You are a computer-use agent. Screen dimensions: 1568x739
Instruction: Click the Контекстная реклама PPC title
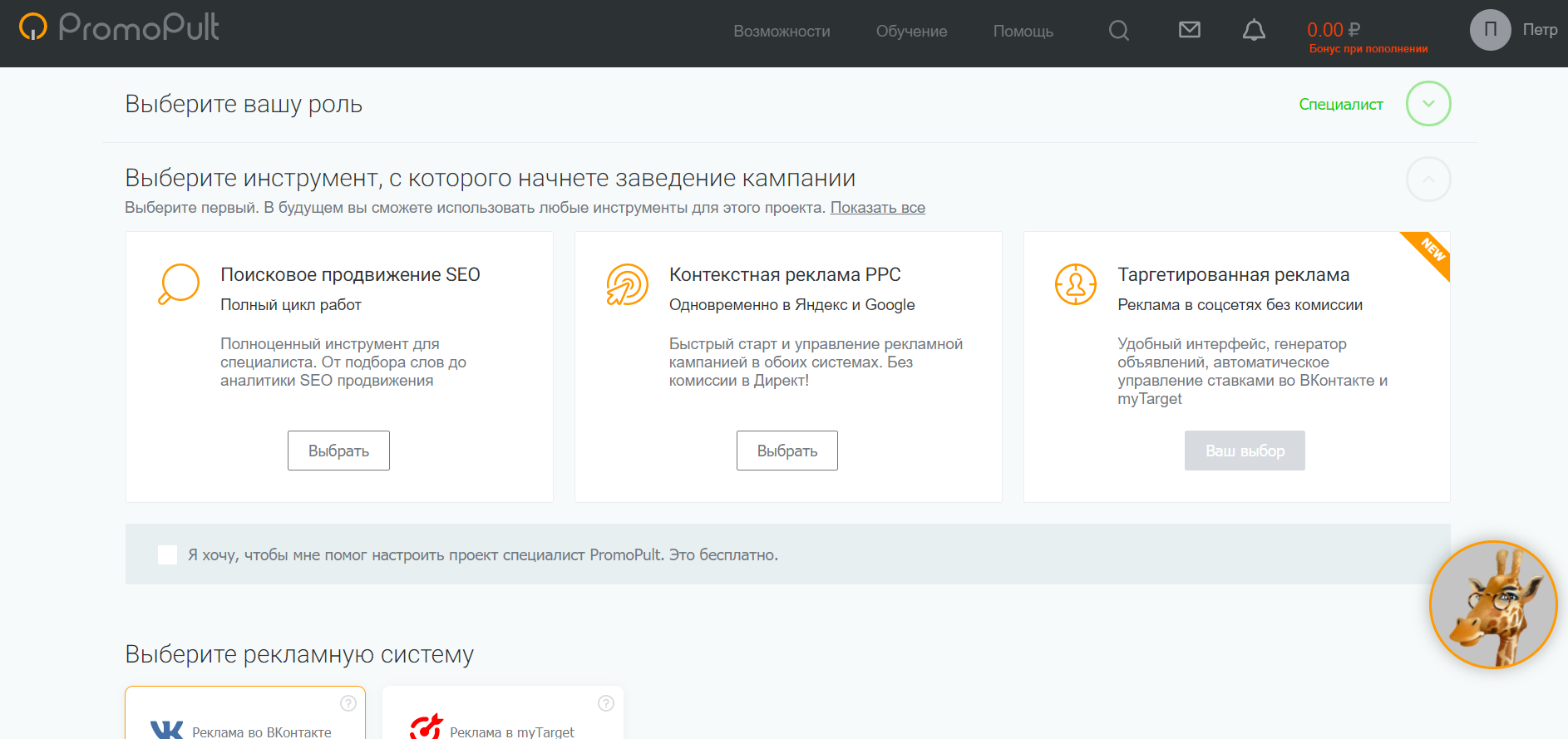[785, 275]
